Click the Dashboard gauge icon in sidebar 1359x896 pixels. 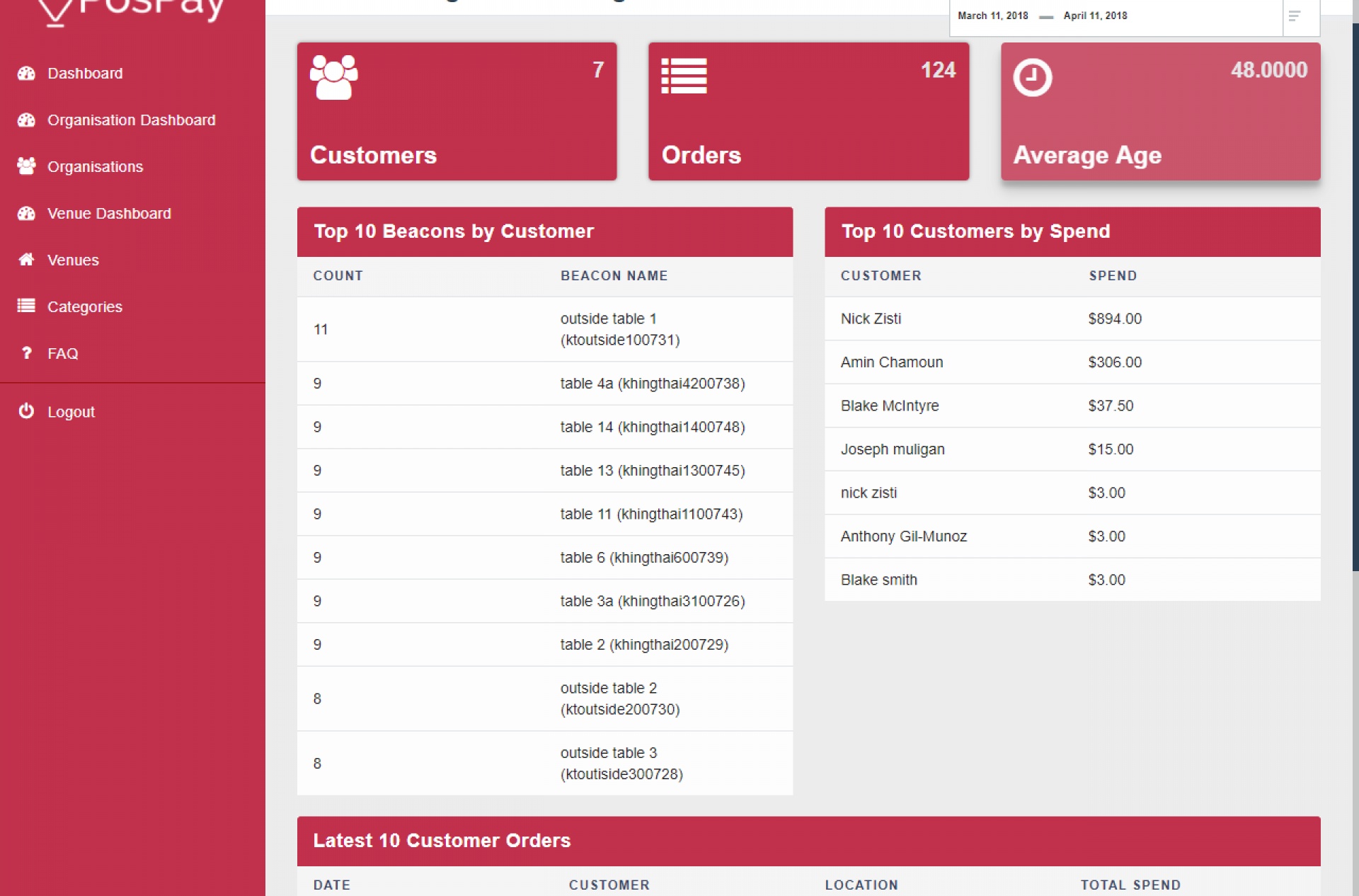tap(26, 73)
